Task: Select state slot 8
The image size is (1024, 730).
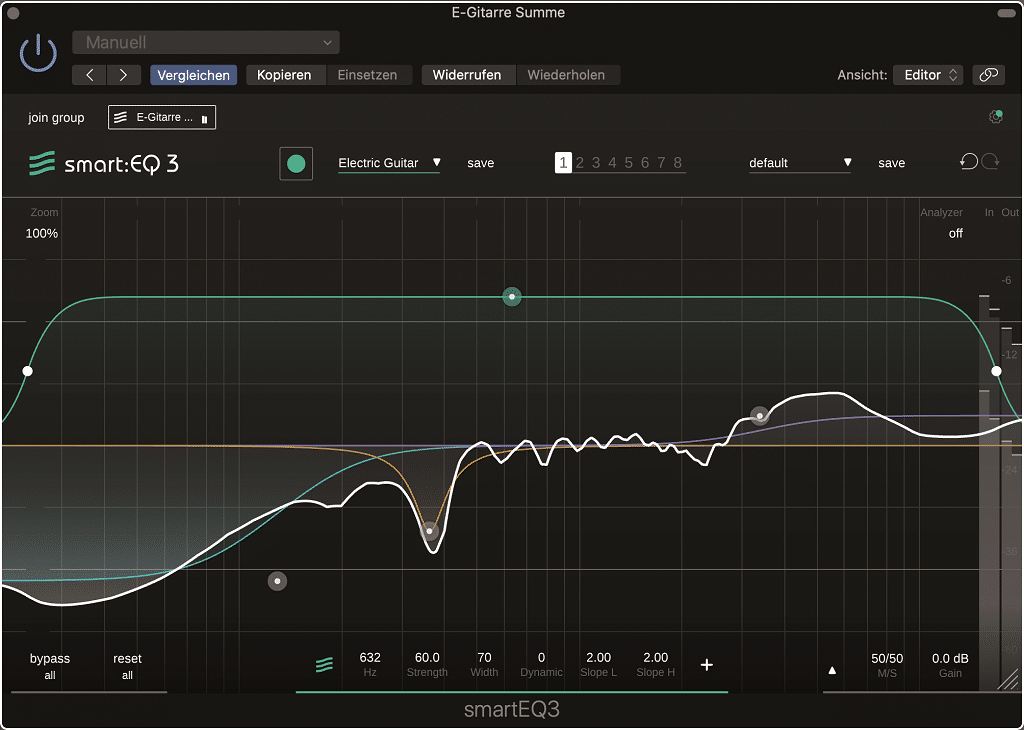Action: (678, 163)
